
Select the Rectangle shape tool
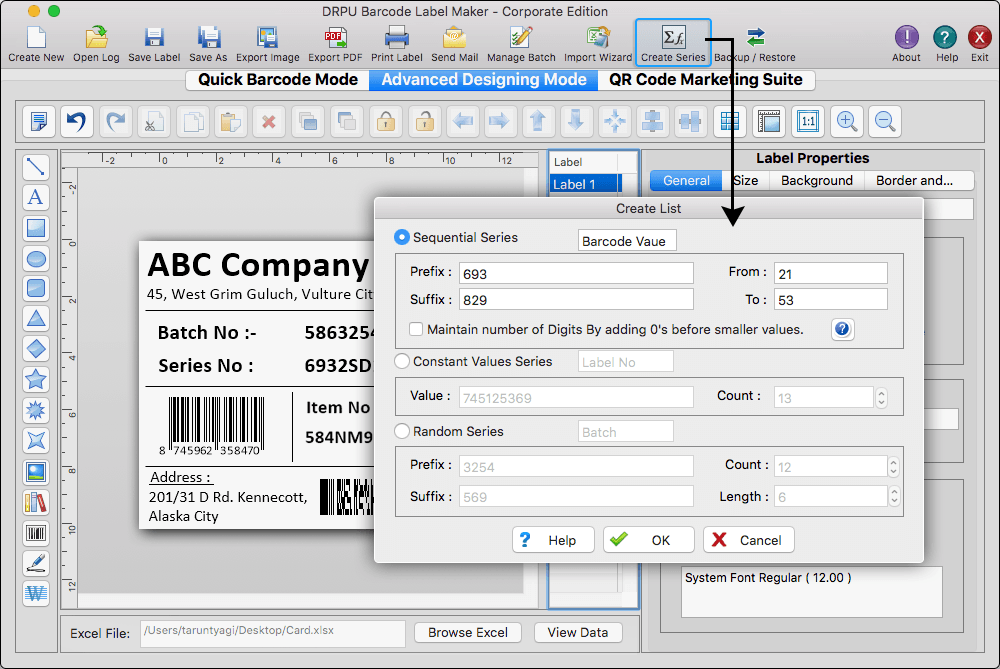[x=36, y=228]
